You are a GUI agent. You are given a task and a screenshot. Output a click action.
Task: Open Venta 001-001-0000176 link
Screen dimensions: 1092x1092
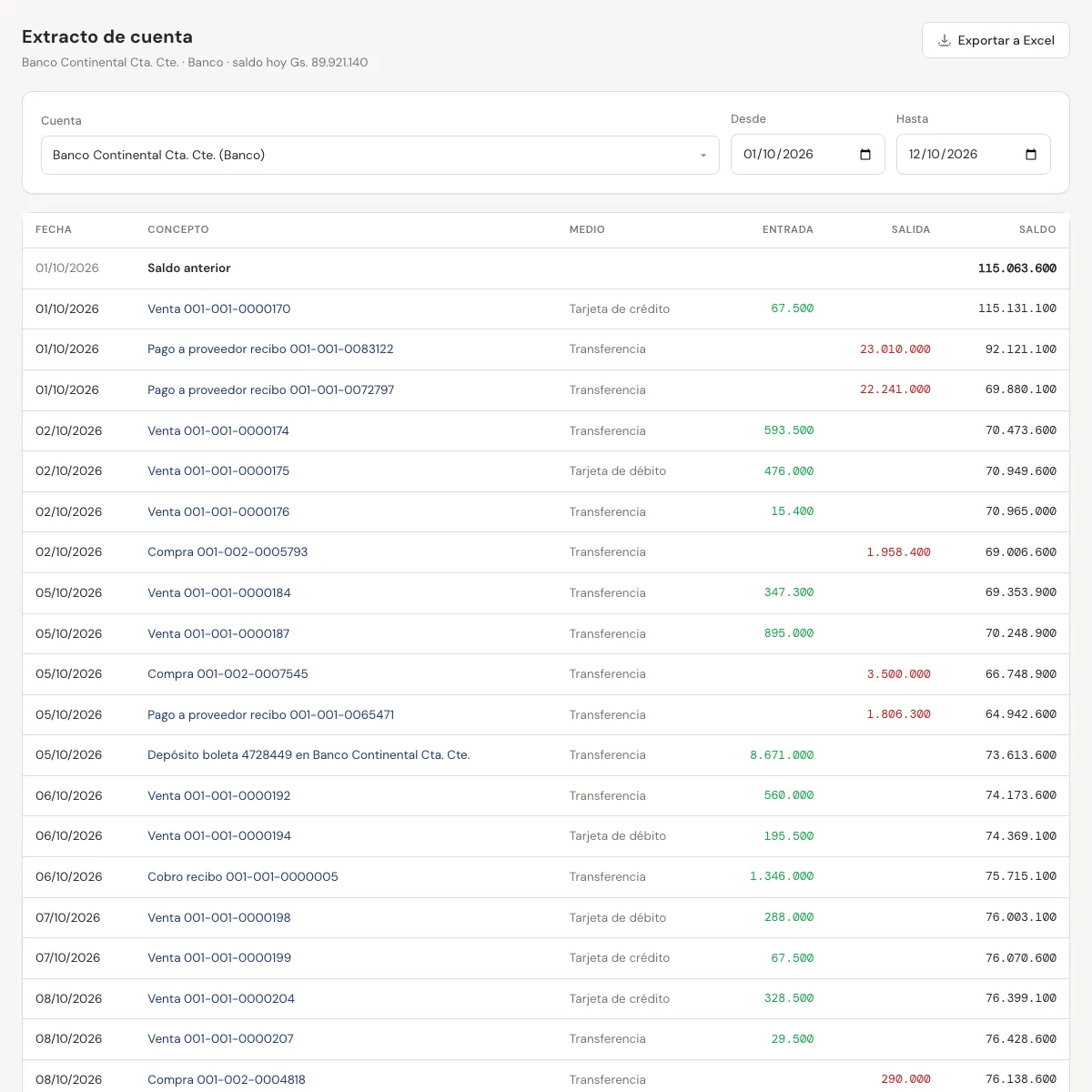pyautogui.click(x=218, y=511)
